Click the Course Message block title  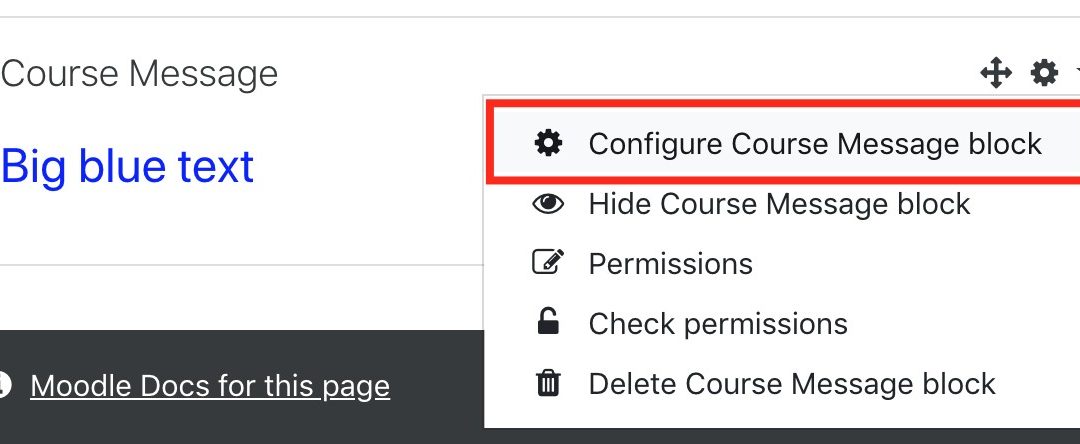tap(139, 74)
